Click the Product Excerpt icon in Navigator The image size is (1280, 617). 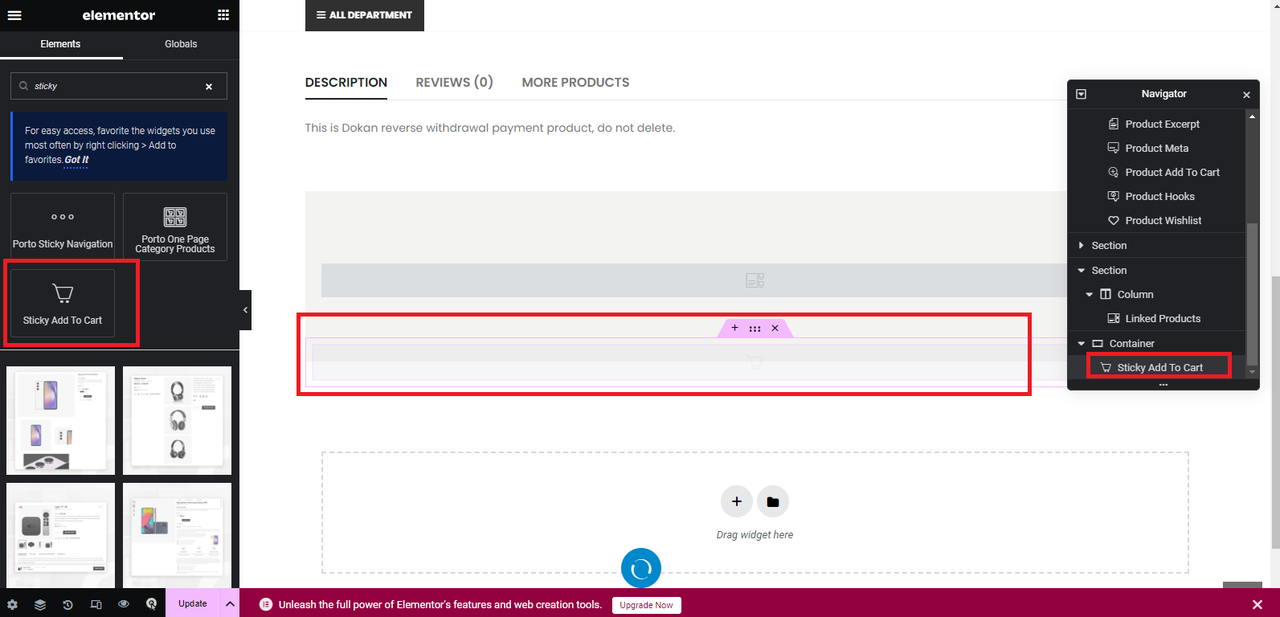(1115, 124)
